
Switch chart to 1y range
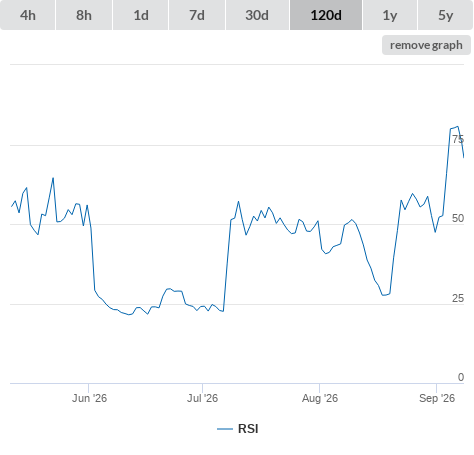point(390,15)
